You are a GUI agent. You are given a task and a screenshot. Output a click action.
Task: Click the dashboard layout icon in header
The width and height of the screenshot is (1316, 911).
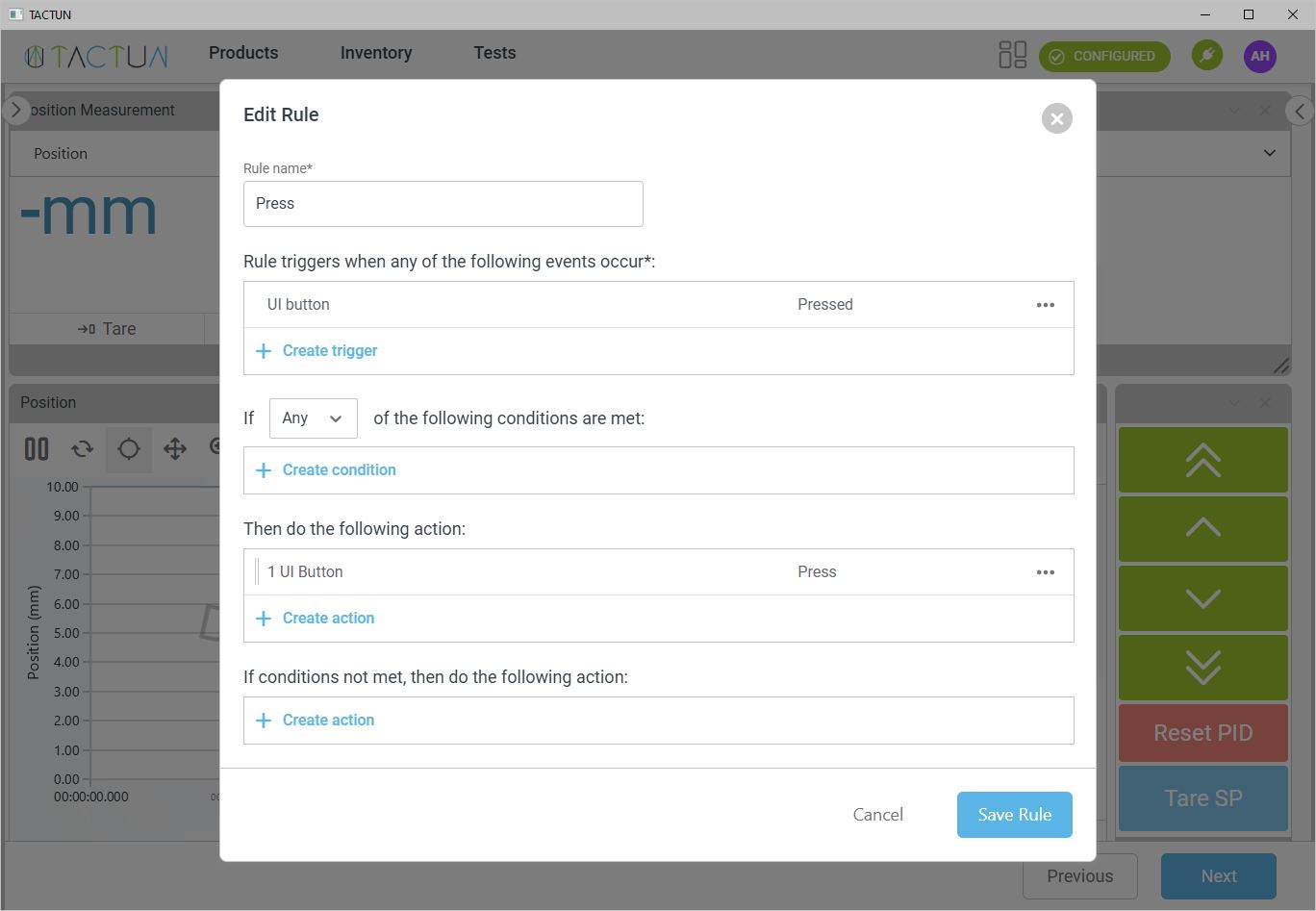click(x=1012, y=55)
